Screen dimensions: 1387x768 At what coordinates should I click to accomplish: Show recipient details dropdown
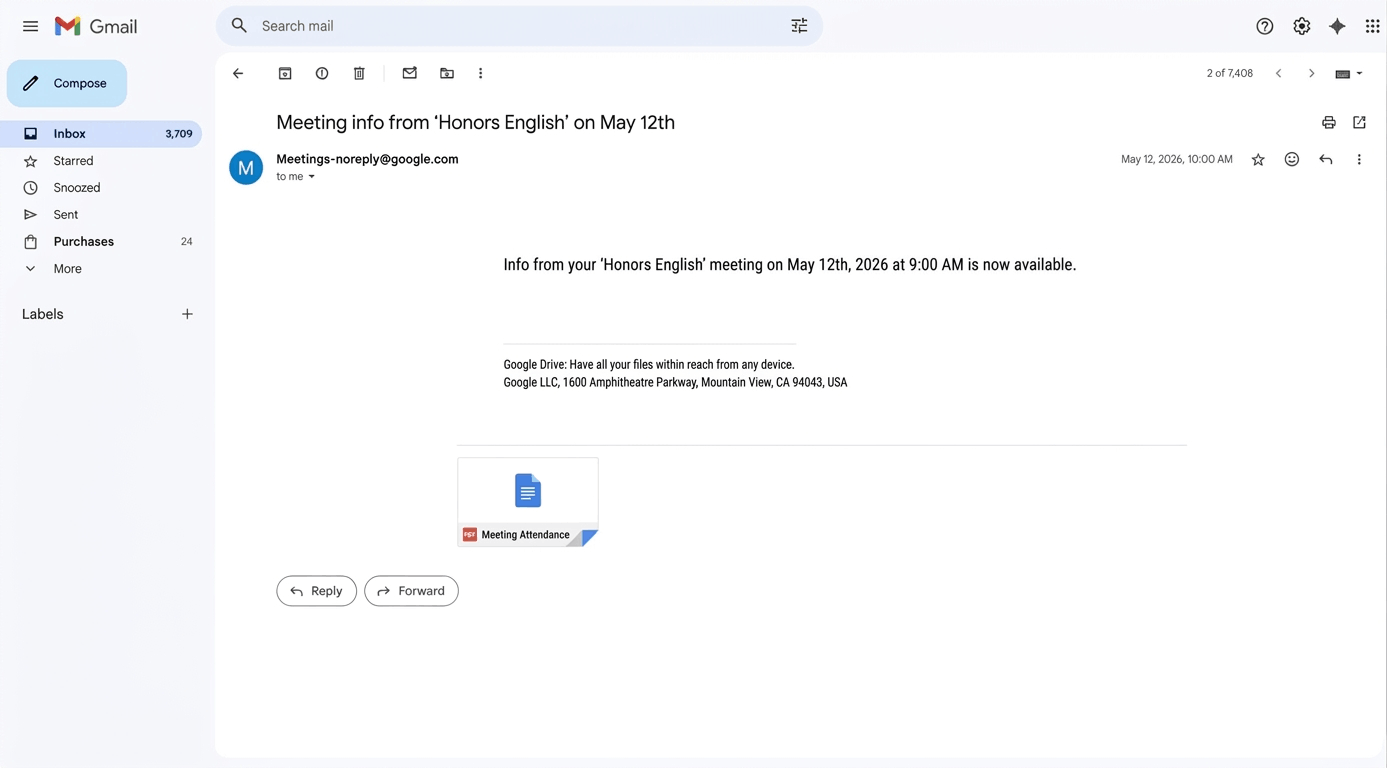tap(312, 177)
